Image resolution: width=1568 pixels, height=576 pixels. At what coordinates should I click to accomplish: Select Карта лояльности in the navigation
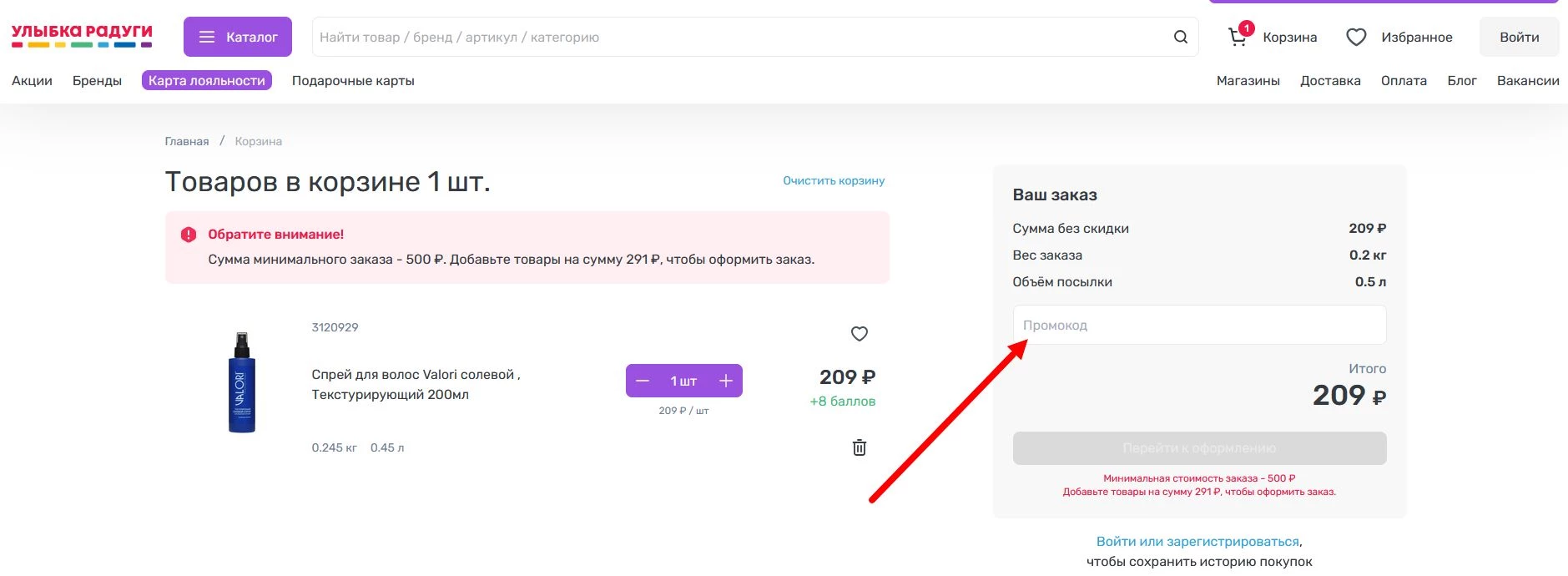(206, 81)
